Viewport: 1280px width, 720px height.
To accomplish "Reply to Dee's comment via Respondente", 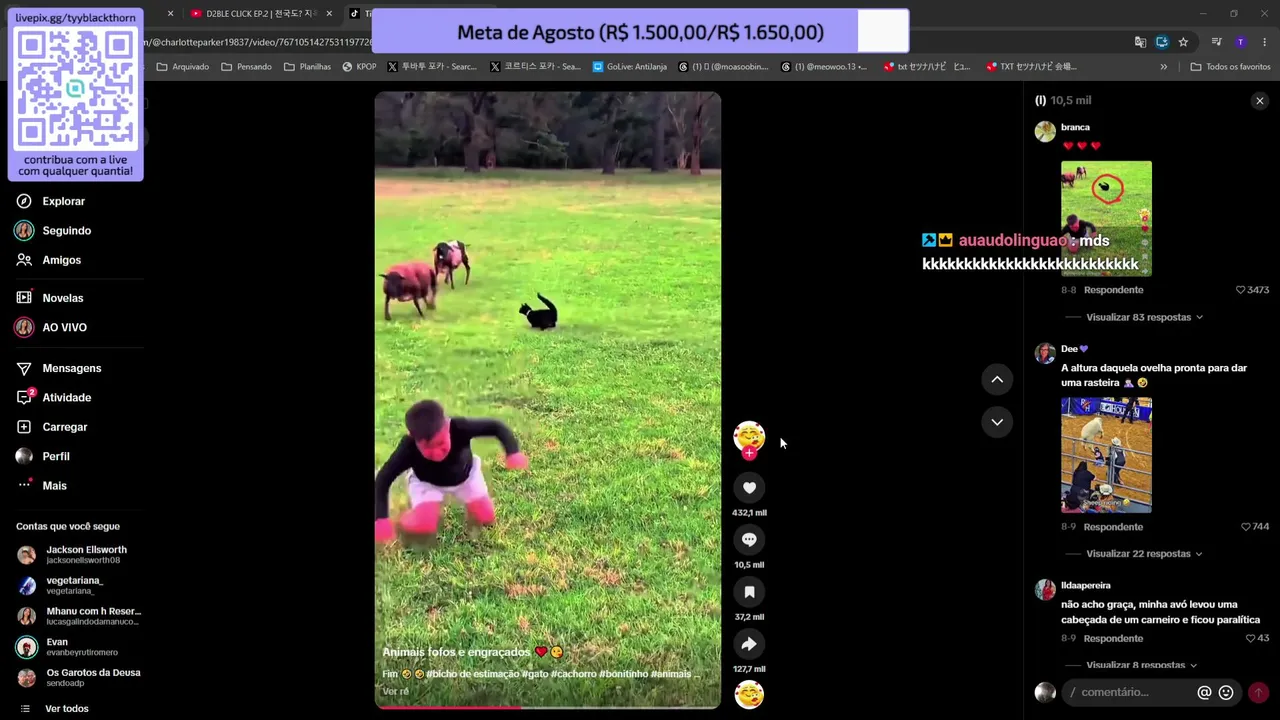I will tap(1113, 527).
